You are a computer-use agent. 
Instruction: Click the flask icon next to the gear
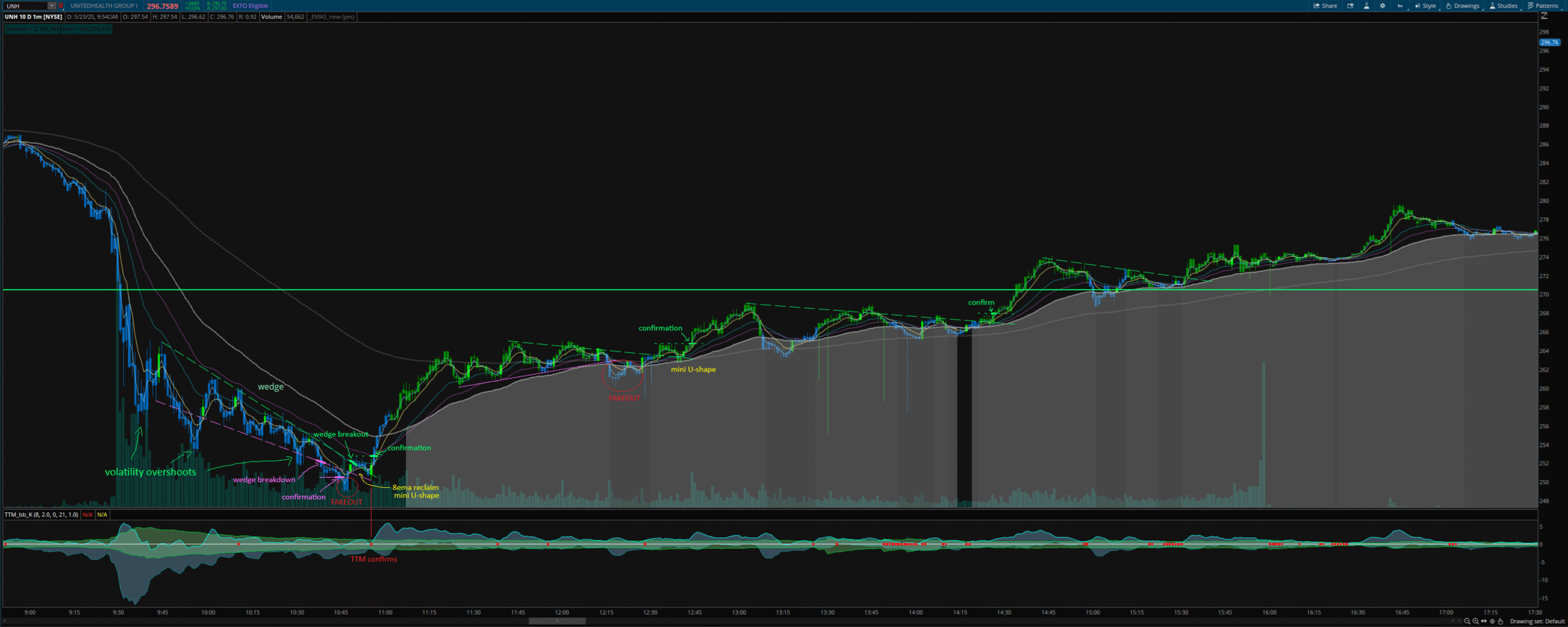click(1366, 6)
